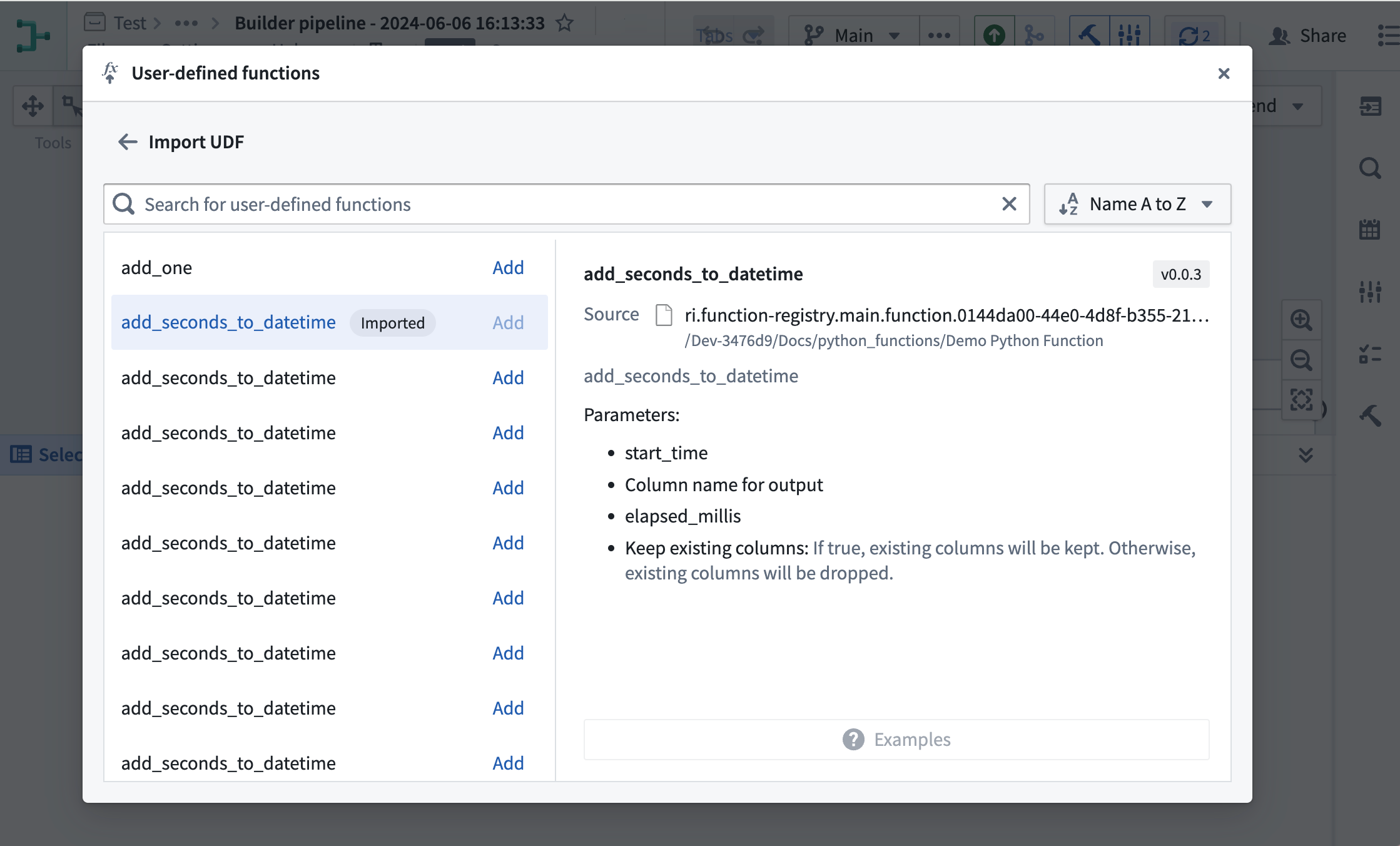Click the green upload arrow icon
Screen dimensions: 1400x846
click(994, 35)
